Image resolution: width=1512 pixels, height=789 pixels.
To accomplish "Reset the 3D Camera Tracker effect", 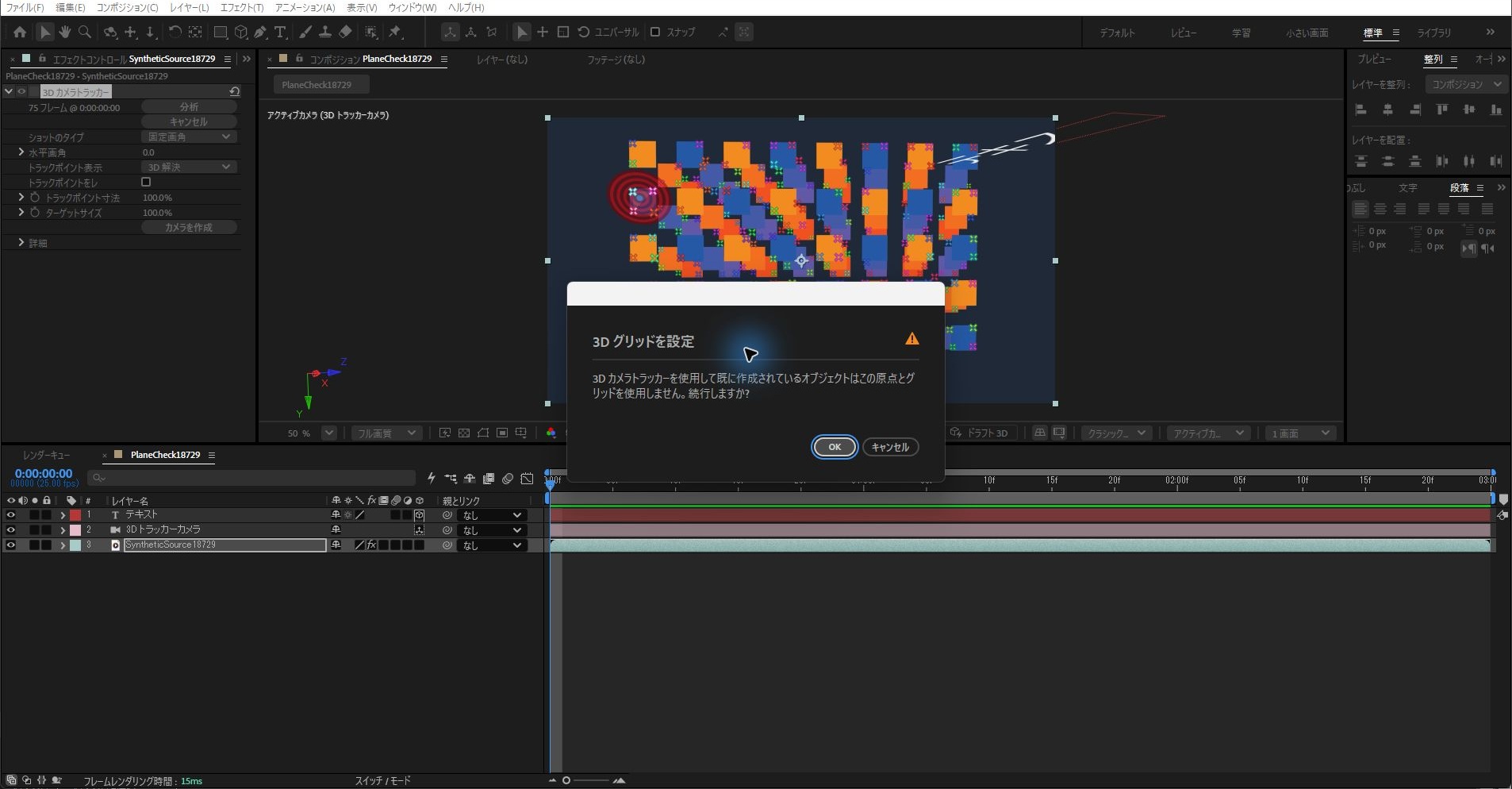I will (x=234, y=91).
